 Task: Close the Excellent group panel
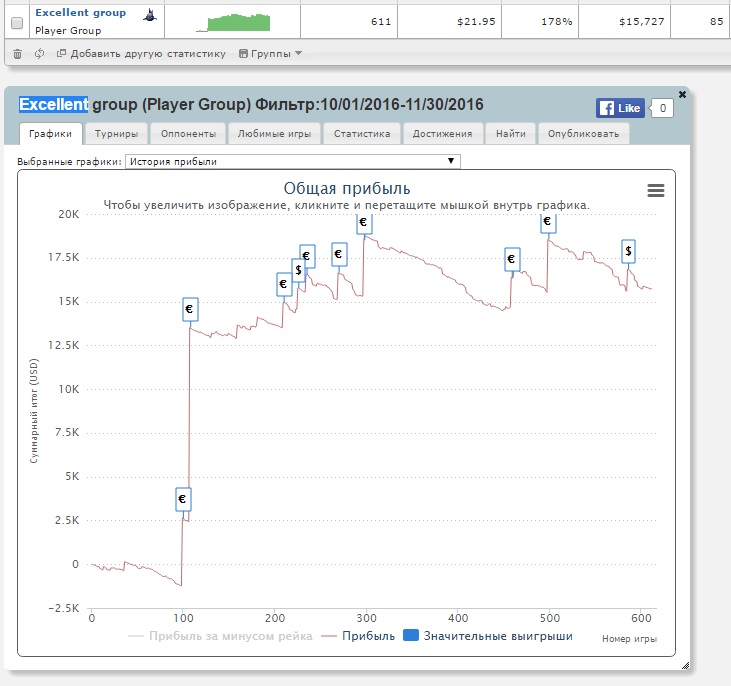(683, 94)
